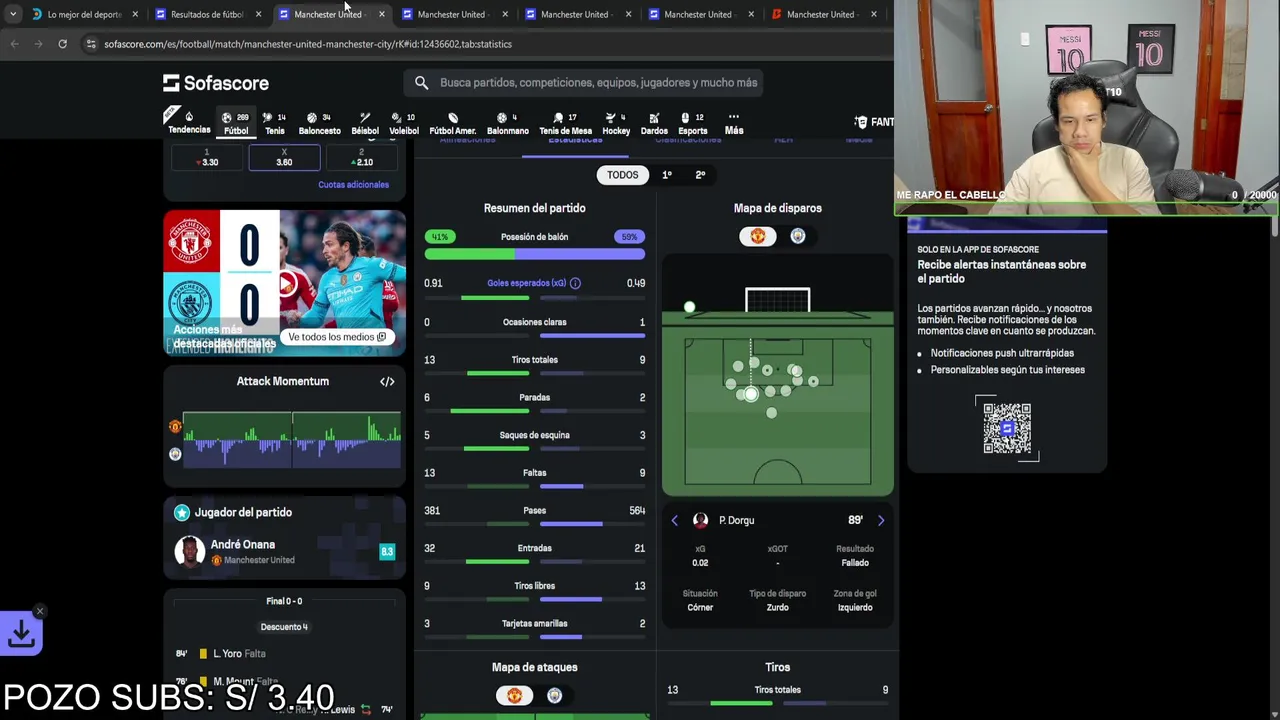Click the Manchester City crest in scoreboard
The image size is (1280, 720).
click(x=190, y=303)
